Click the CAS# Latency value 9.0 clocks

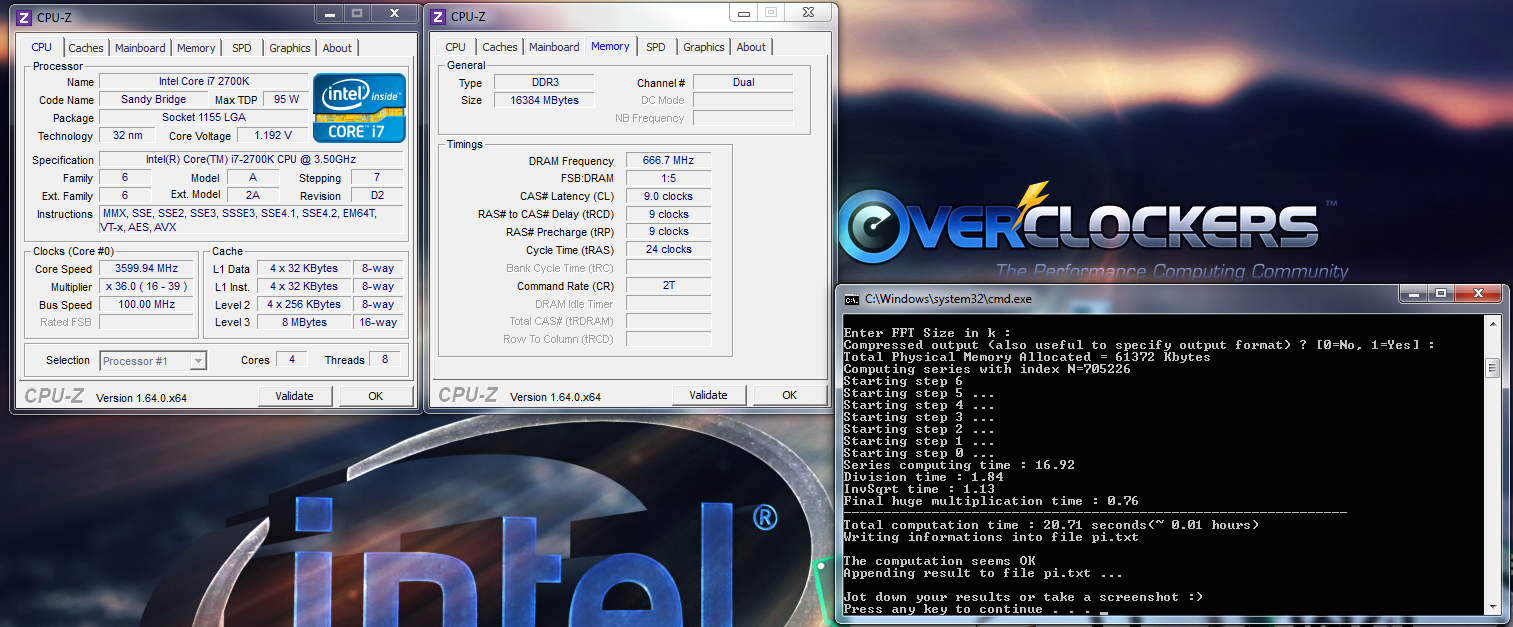coord(668,196)
